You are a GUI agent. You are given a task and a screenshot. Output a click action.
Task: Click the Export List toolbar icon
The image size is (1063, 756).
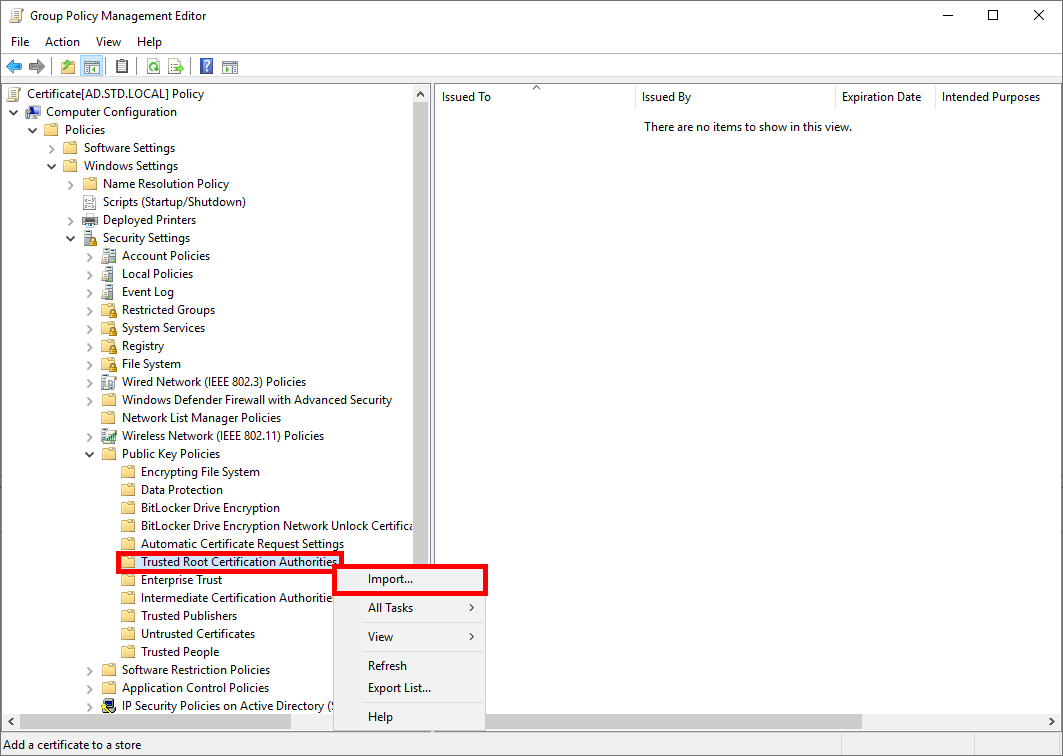[176, 67]
